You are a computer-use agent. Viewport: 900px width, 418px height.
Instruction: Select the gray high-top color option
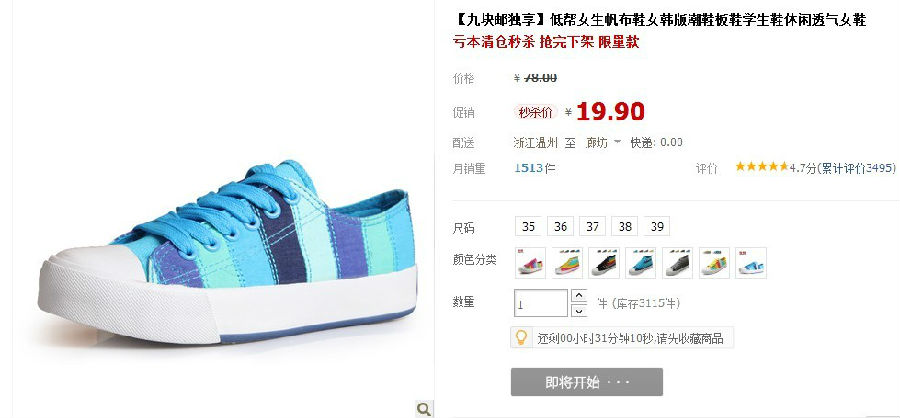677,263
